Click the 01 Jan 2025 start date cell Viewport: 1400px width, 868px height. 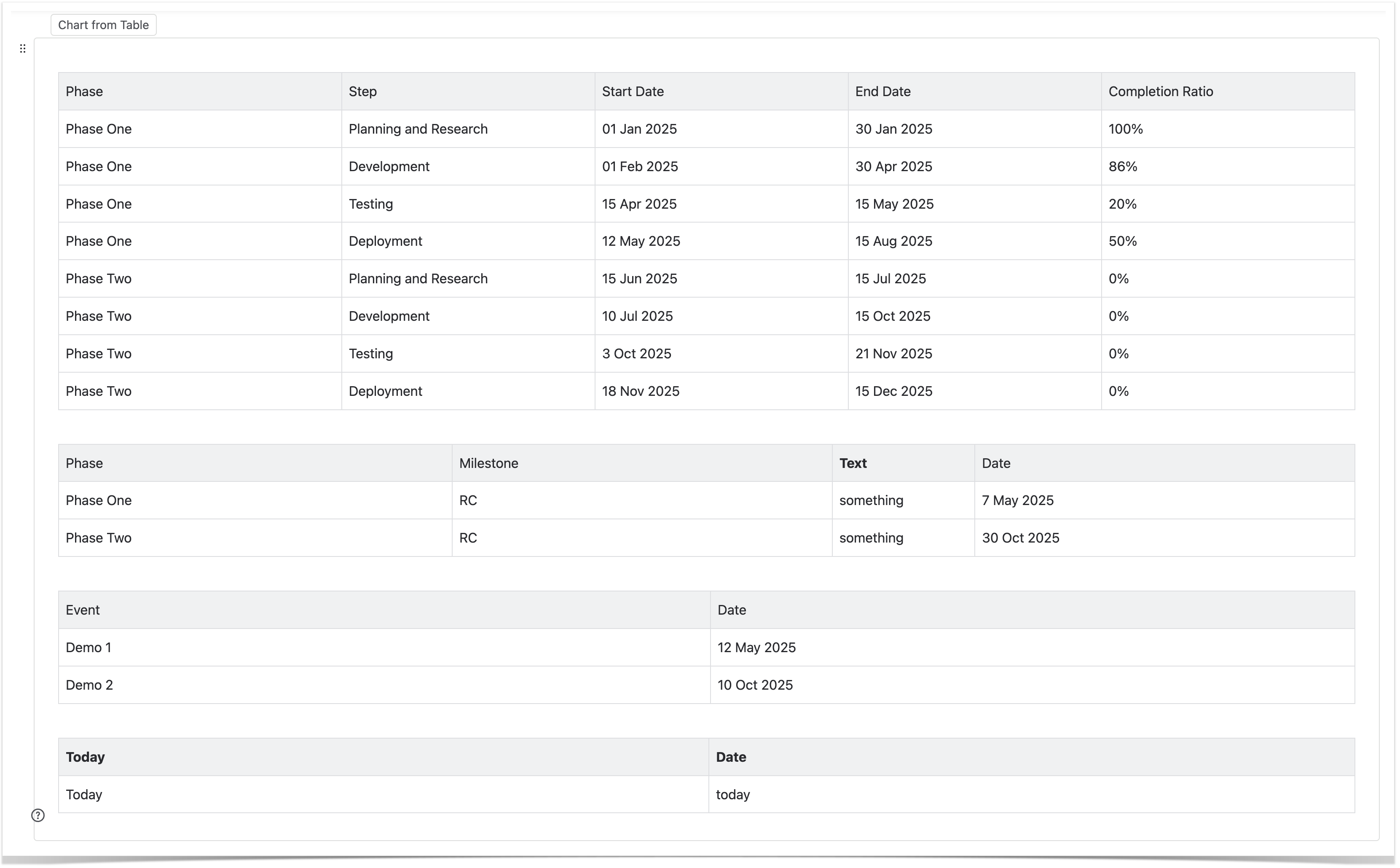[639, 129]
